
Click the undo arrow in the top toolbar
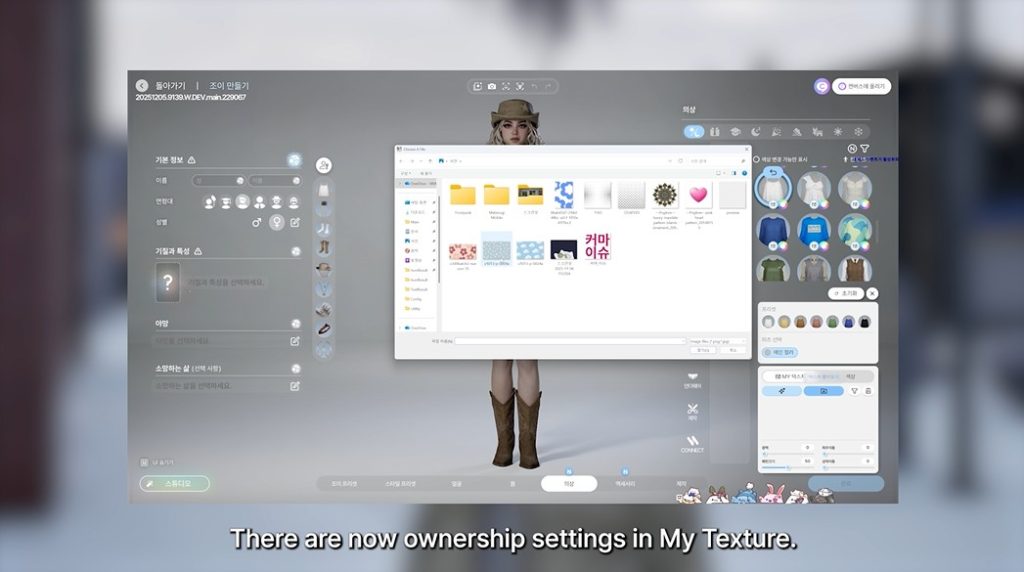tap(534, 86)
